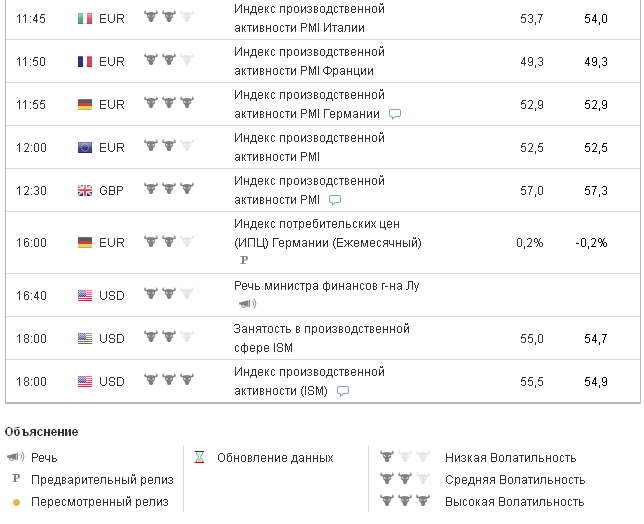Click the UK flag in GBP row
Screen dimensions: 644x524
point(85,190)
